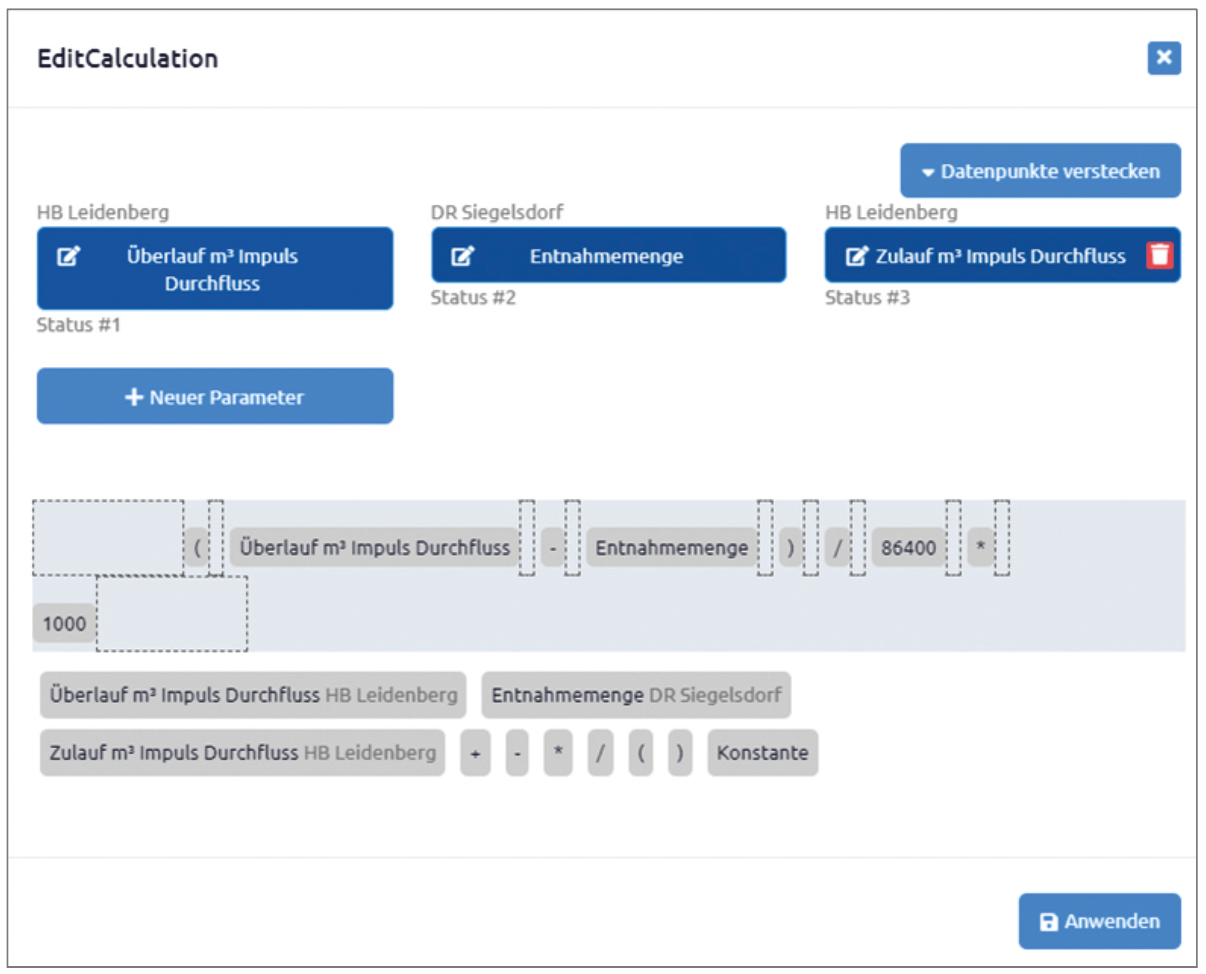Image resolution: width=1206 pixels, height=974 pixels.
Task: Close the EditCalculation dialog with X
Action: 1164,58
